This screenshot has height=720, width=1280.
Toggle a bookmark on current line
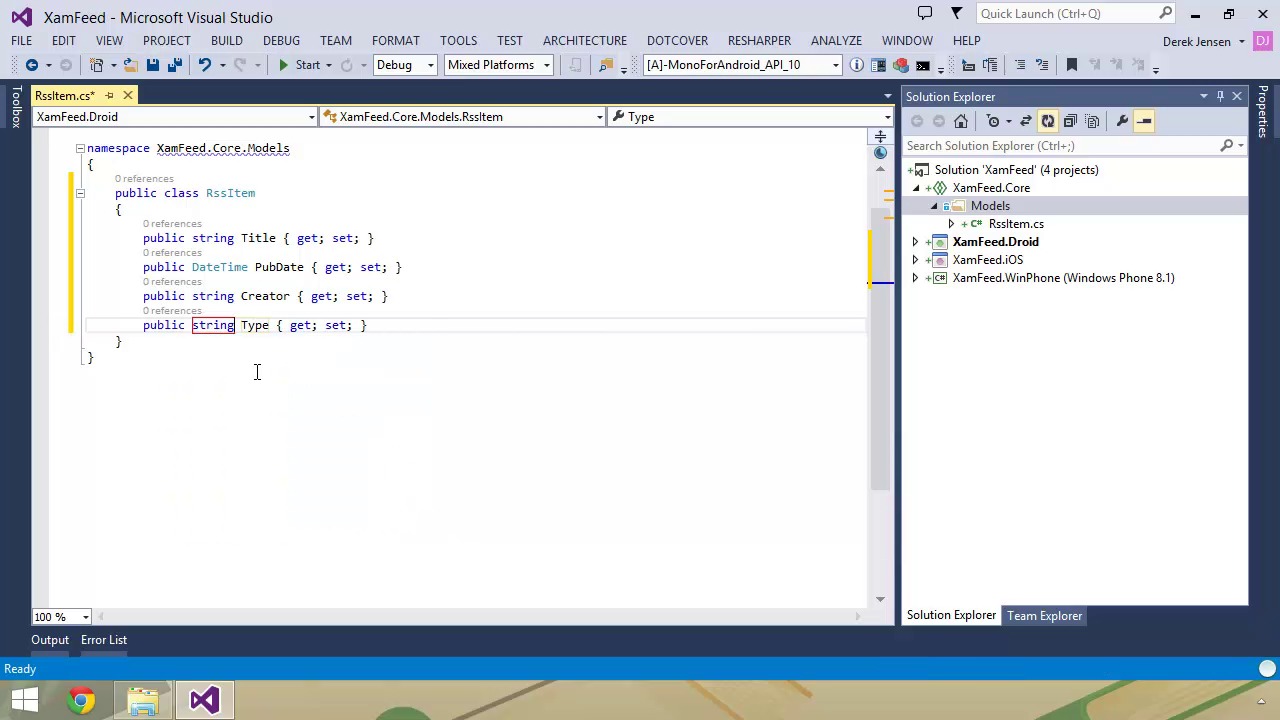(x=1072, y=65)
